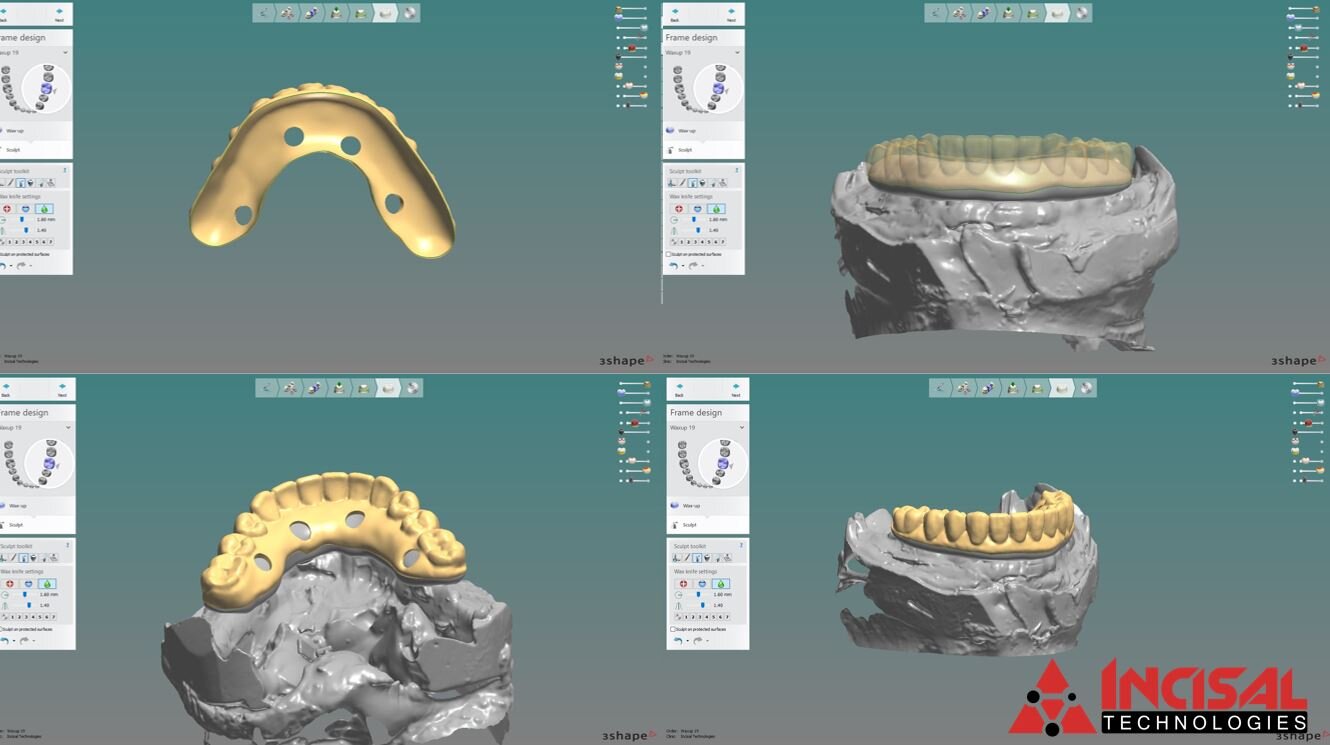The width and height of the screenshot is (1330, 745).
Task: Open the final disc-shaped workflow step in the occlusal teeth view
Action: click(x=412, y=387)
